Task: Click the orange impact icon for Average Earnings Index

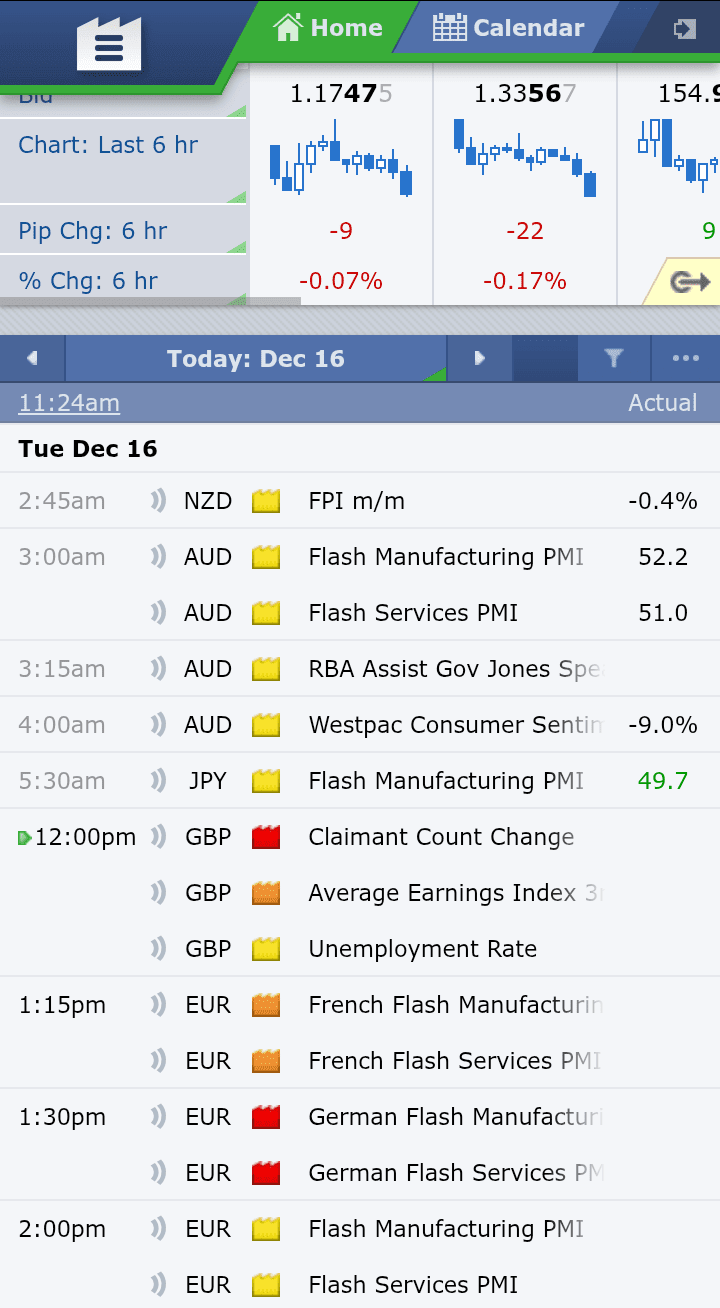Action: 266,893
